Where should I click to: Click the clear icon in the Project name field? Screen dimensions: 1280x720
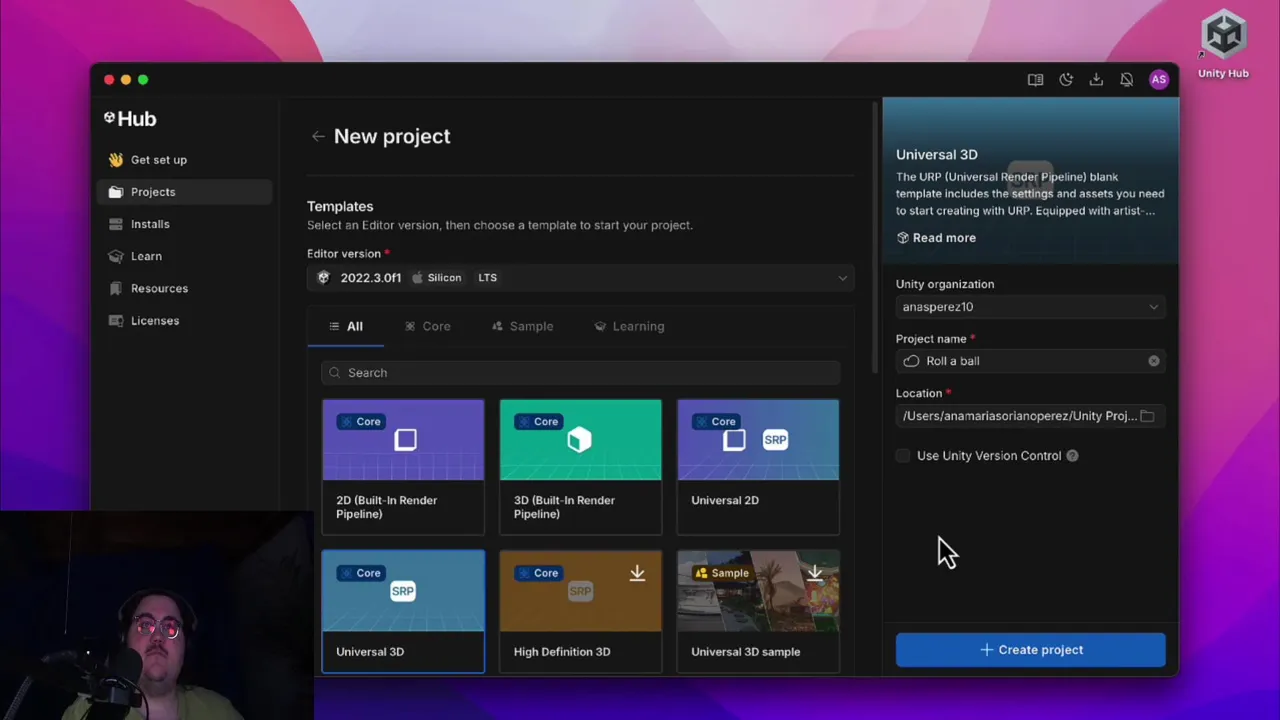(x=1154, y=361)
